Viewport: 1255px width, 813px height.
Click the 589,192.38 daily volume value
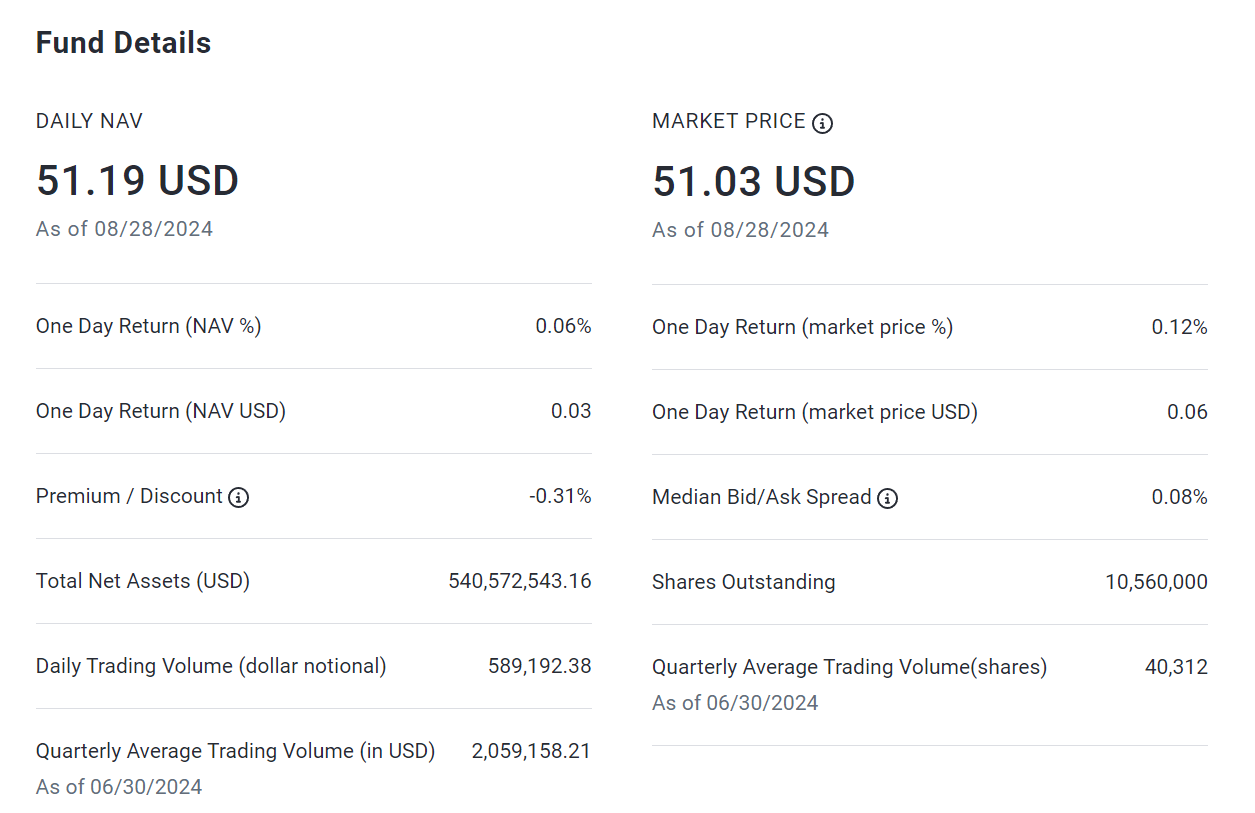540,666
